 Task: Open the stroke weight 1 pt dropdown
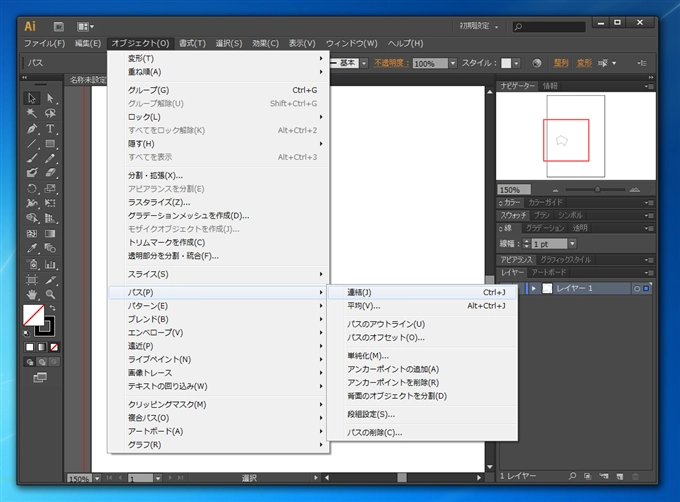[x=572, y=244]
